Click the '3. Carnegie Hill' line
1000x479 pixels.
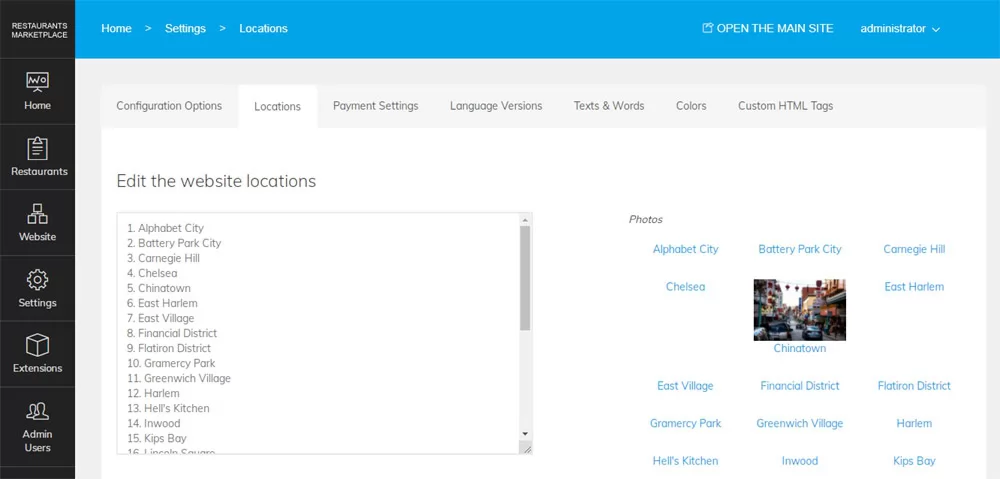coord(163,258)
